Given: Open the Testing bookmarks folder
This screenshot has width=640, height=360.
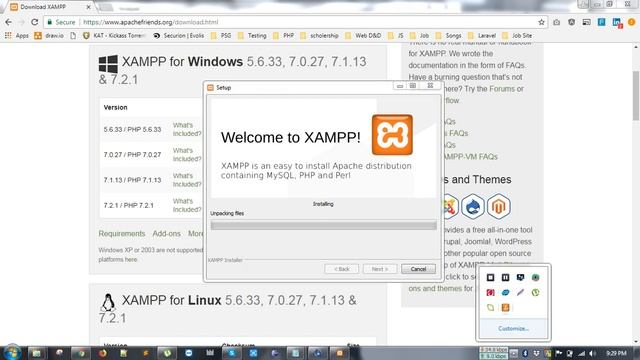Looking at the screenshot, I should pyautogui.click(x=252, y=36).
